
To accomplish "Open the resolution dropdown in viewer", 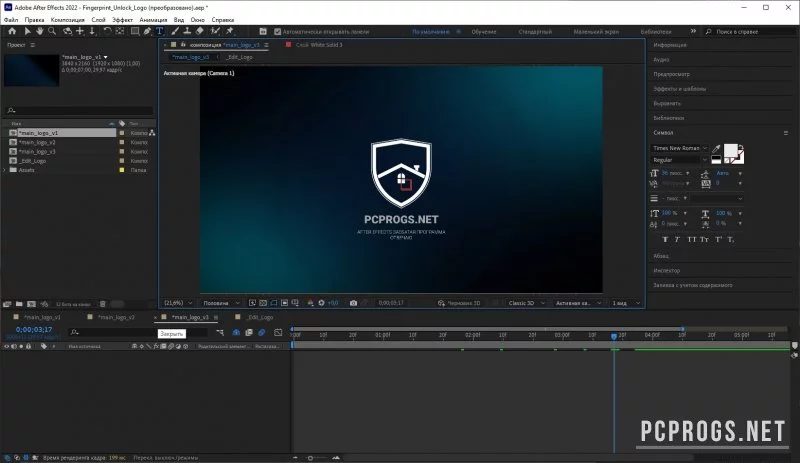I will tap(221, 303).
